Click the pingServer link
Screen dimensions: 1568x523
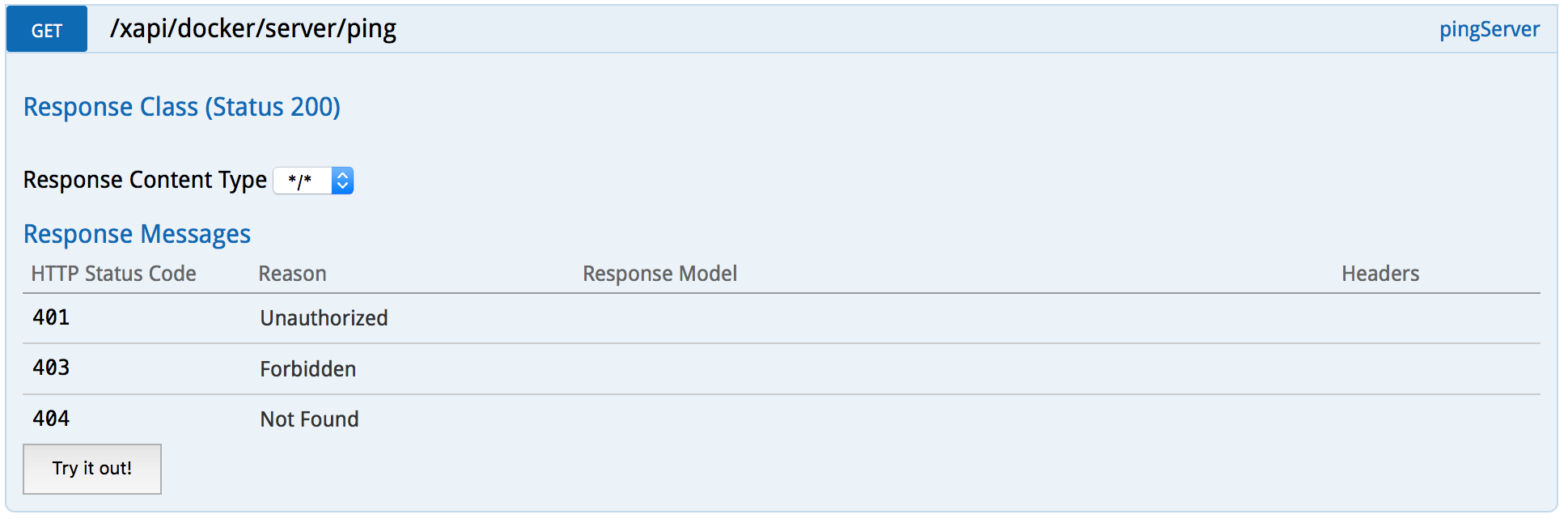tap(1489, 29)
